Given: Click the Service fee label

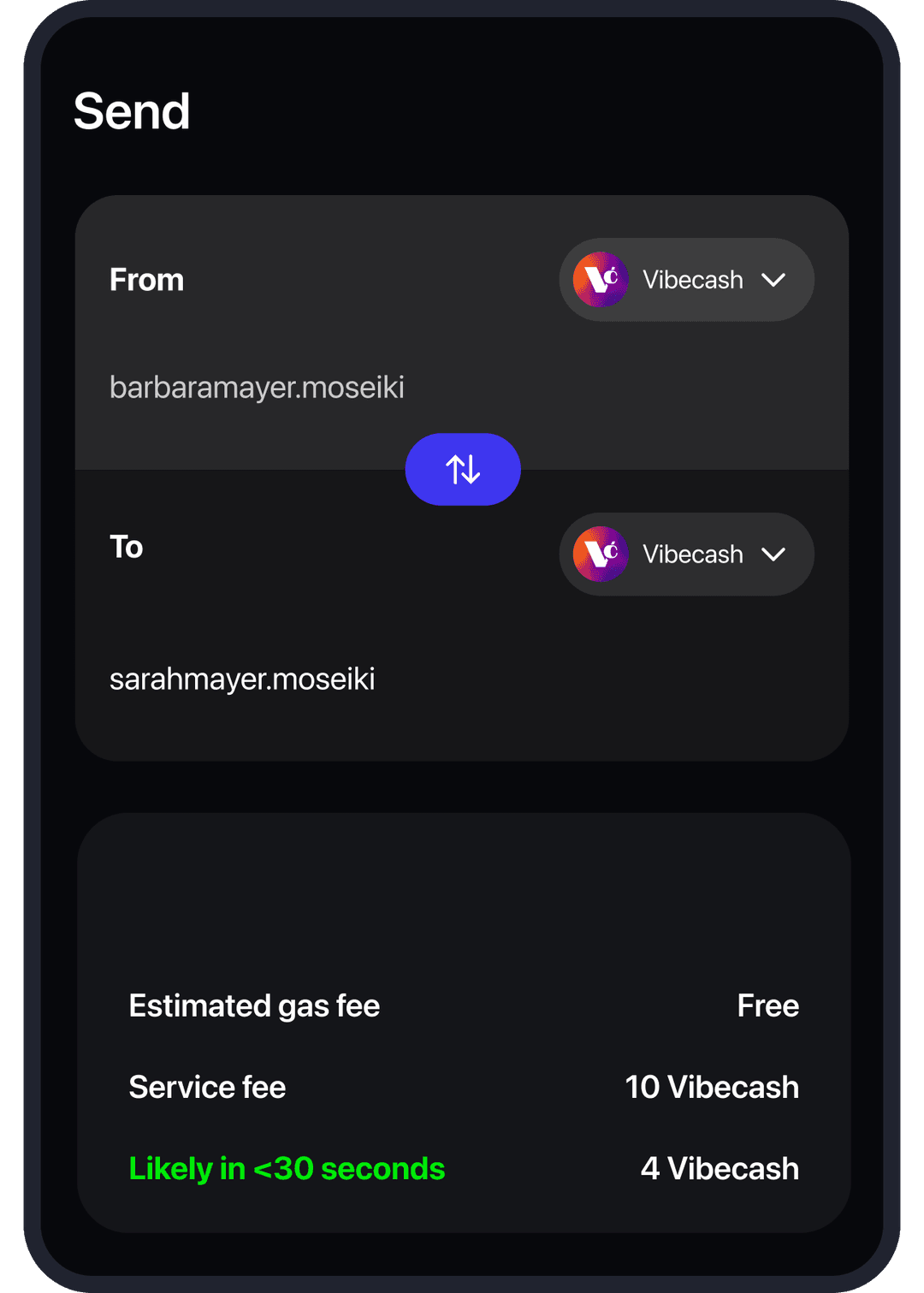Looking at the screenshot, I should [207, 1087].
